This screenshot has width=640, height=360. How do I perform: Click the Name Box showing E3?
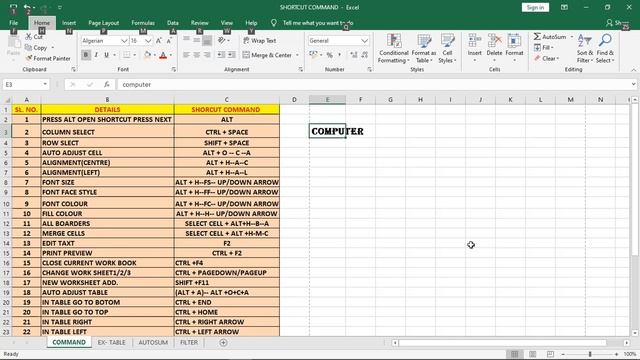[x=26, y=84]
